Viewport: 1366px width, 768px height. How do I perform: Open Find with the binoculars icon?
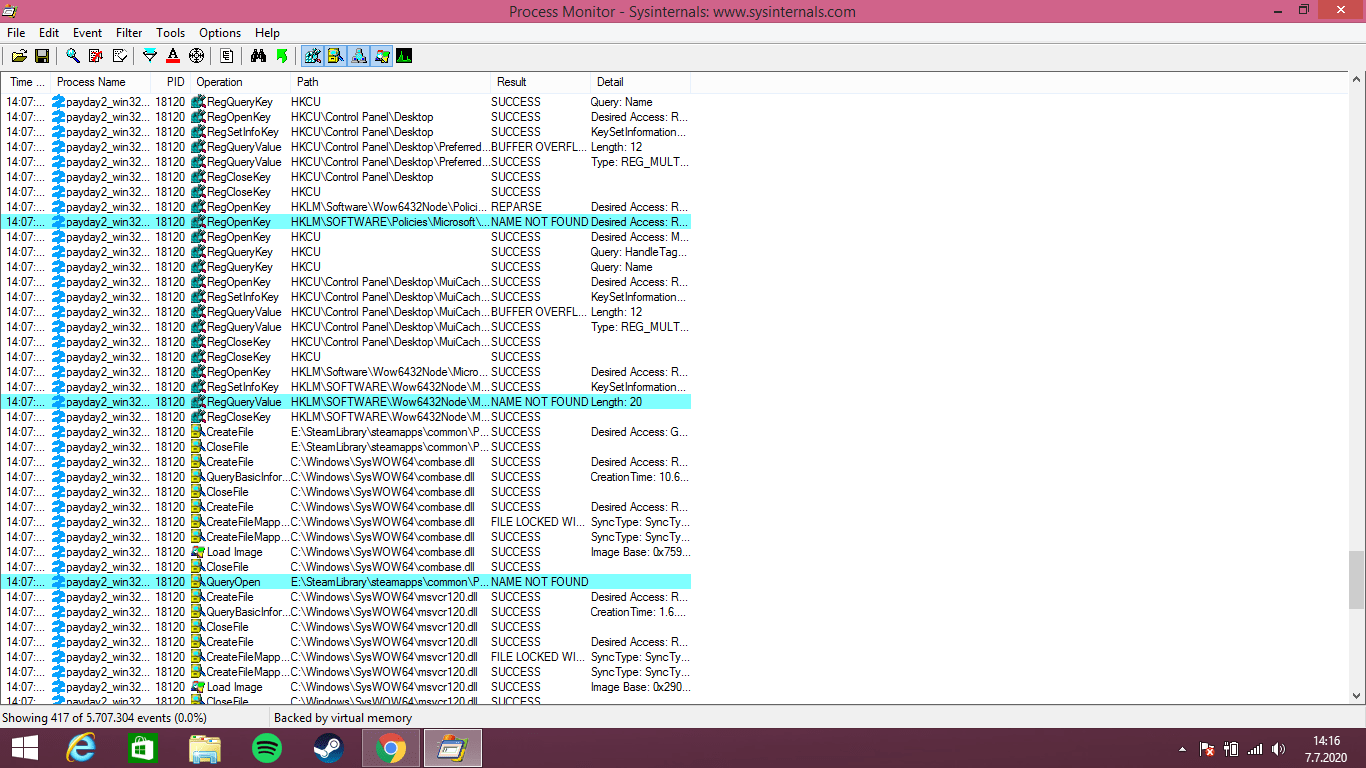[x=258, y=56]
